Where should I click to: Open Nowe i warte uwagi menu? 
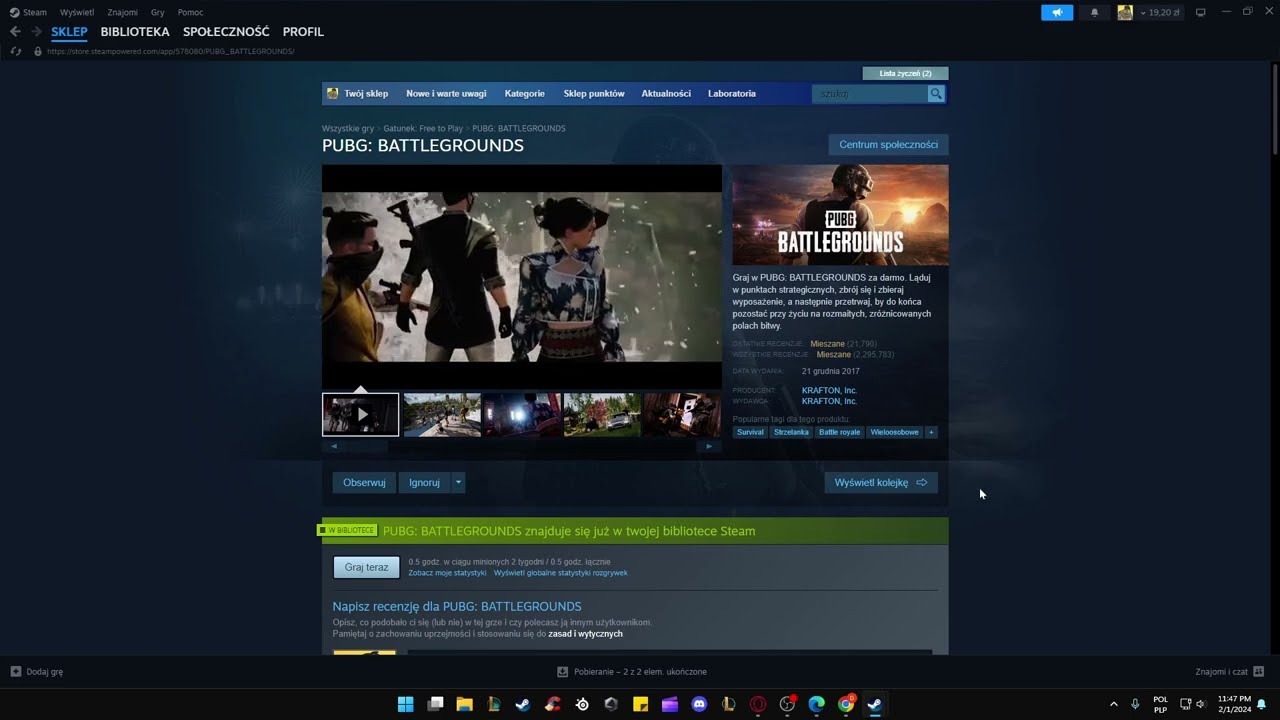(x=446, y=93)
